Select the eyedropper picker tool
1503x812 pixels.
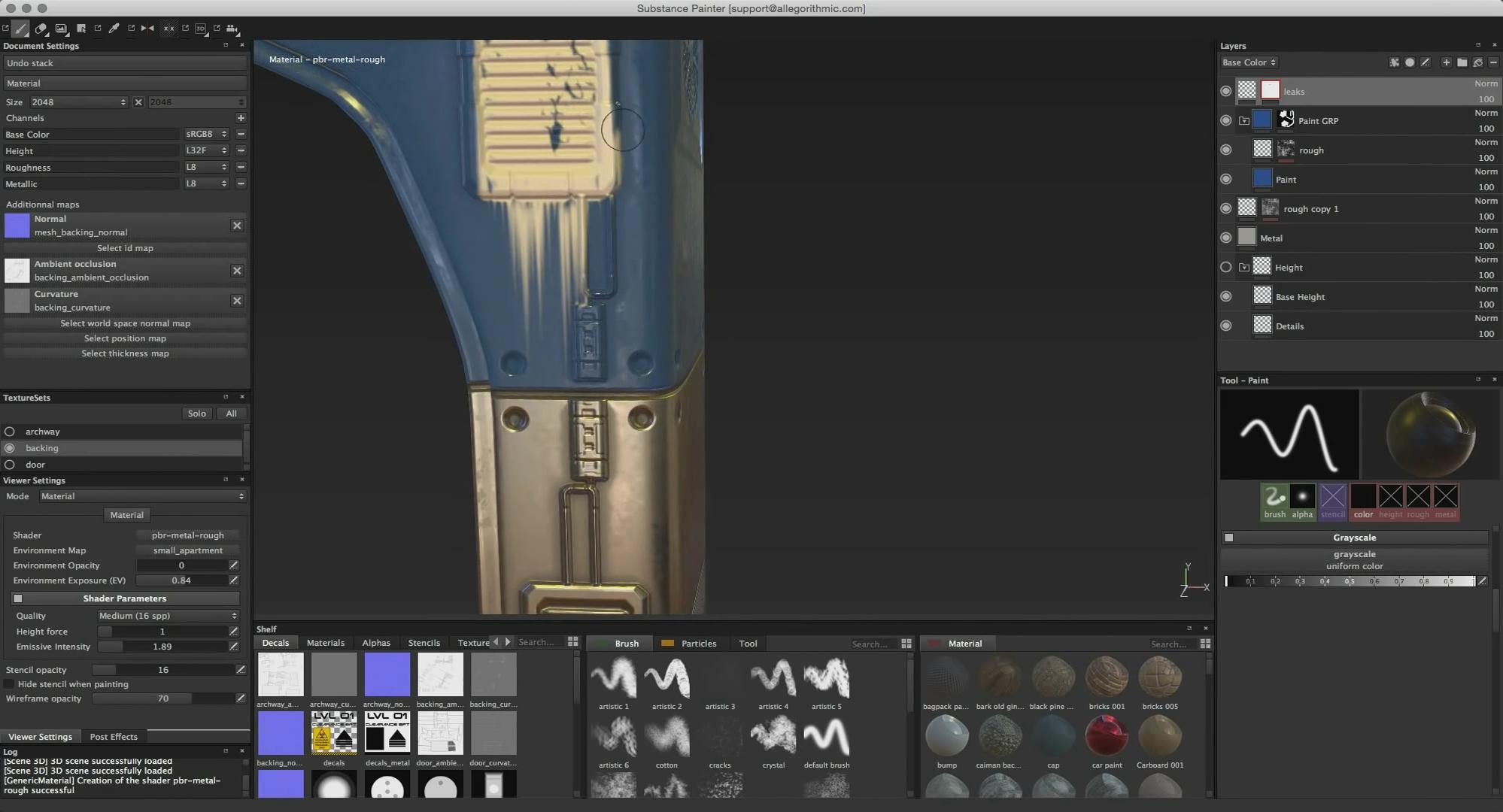(114, 28)
